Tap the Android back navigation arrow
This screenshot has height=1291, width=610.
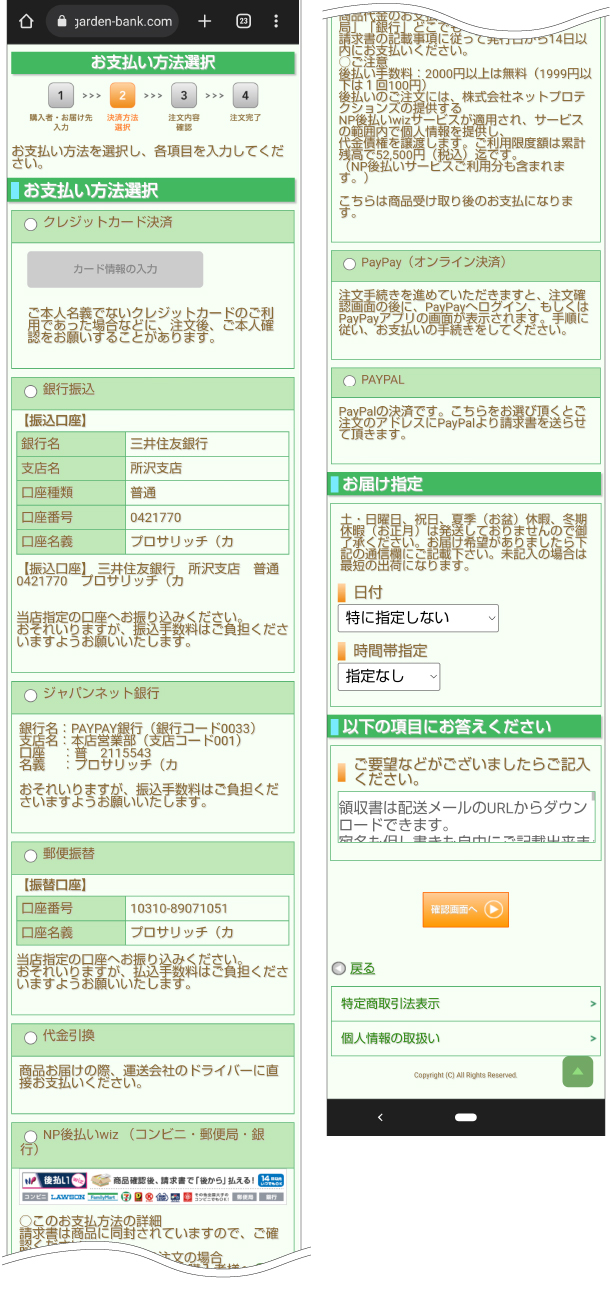[379, 1116]
